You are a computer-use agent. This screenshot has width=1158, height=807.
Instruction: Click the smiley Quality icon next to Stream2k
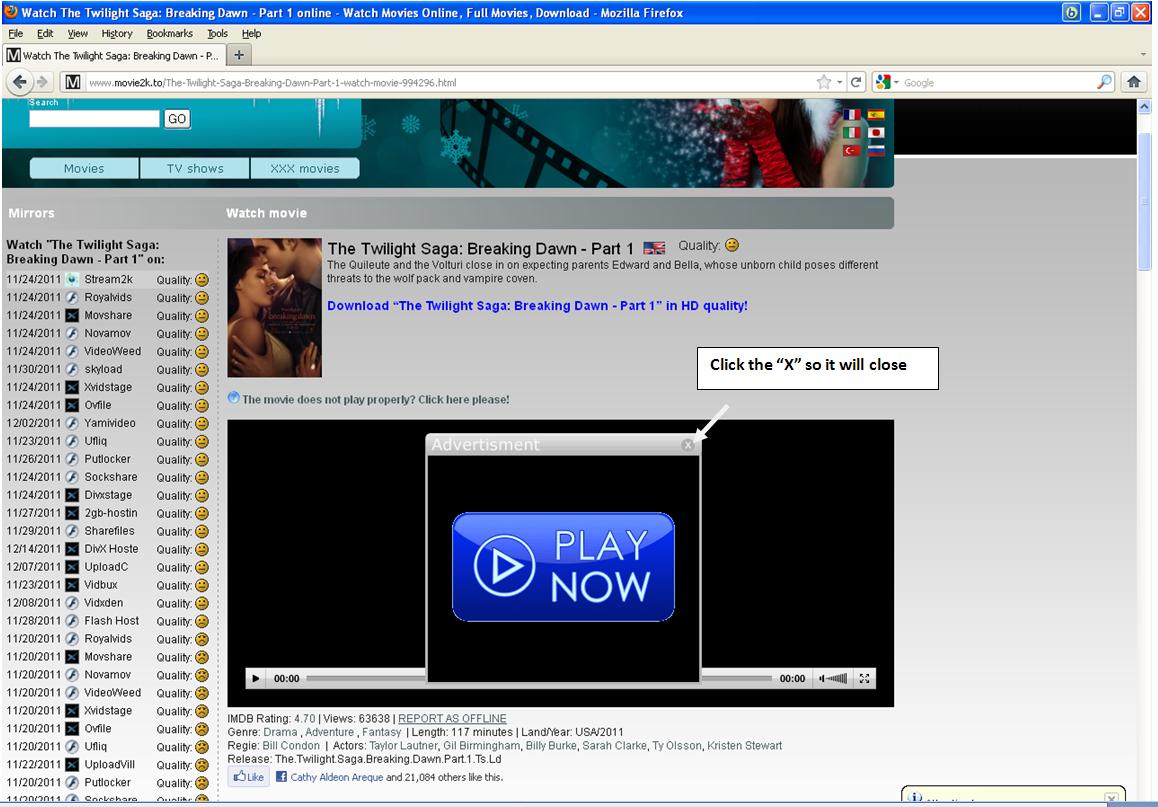click(203, 280)
